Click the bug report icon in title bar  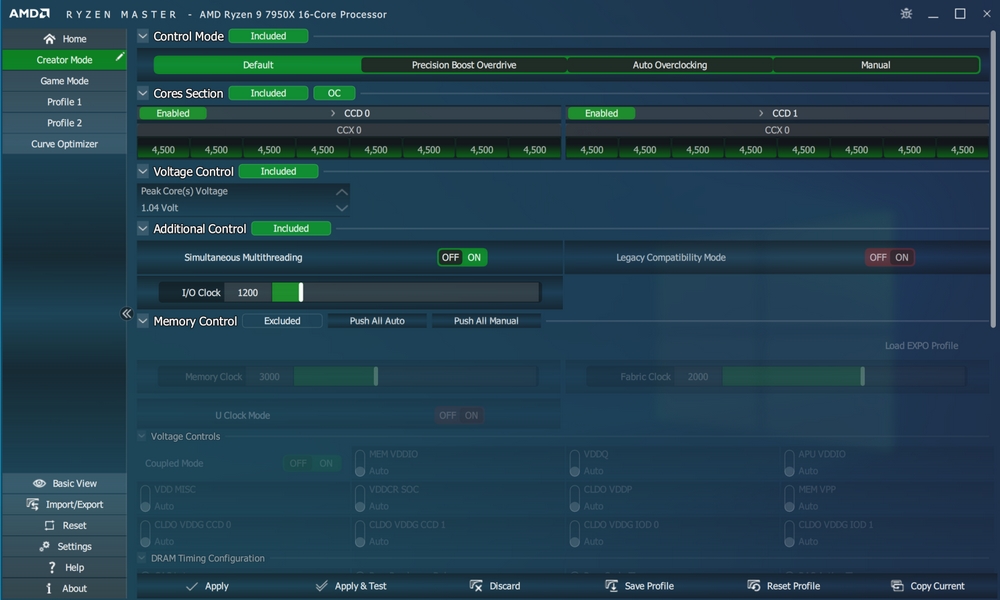coord(906,13)
